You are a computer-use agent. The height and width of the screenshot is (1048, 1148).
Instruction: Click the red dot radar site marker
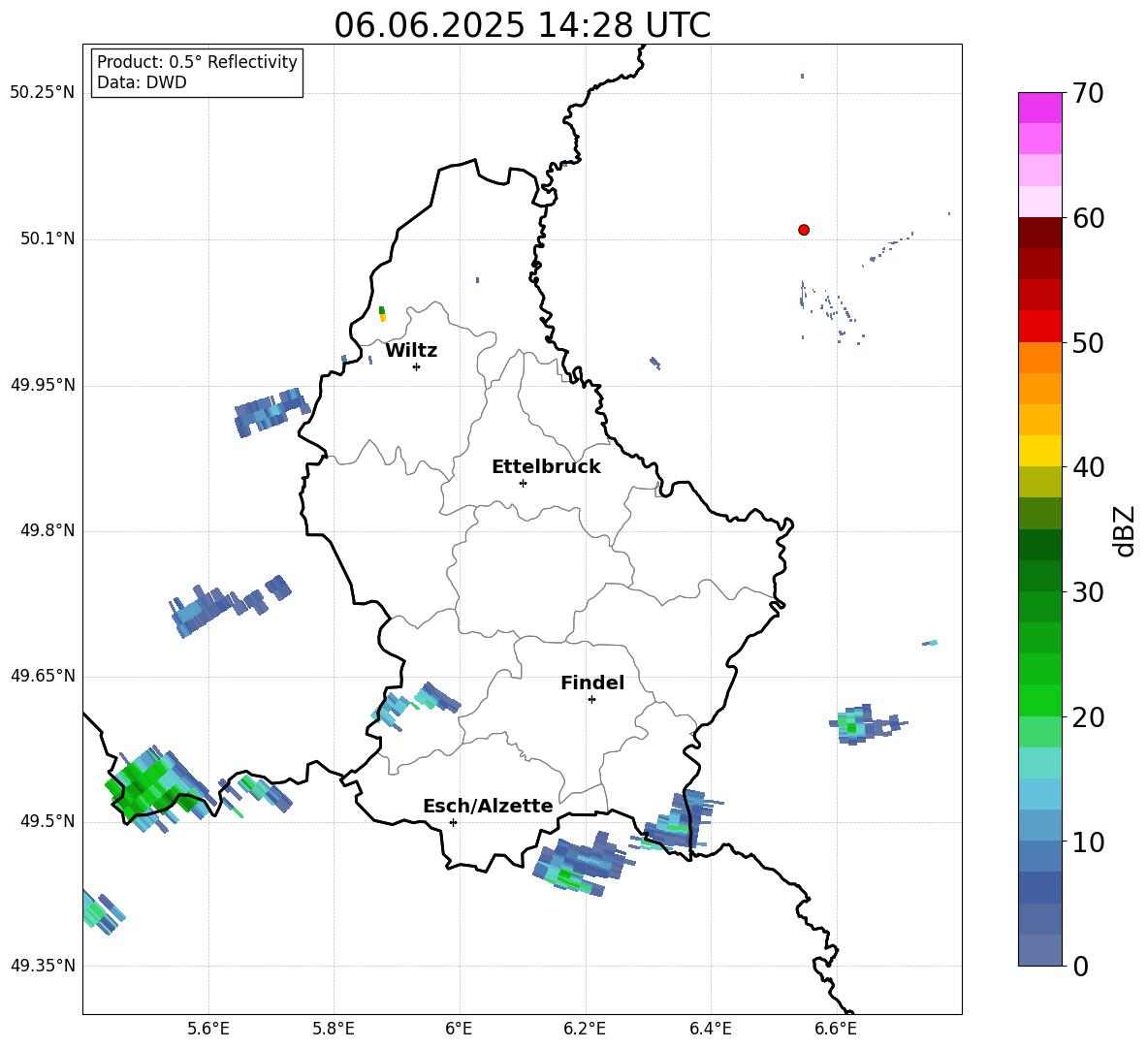coord(804,230)
